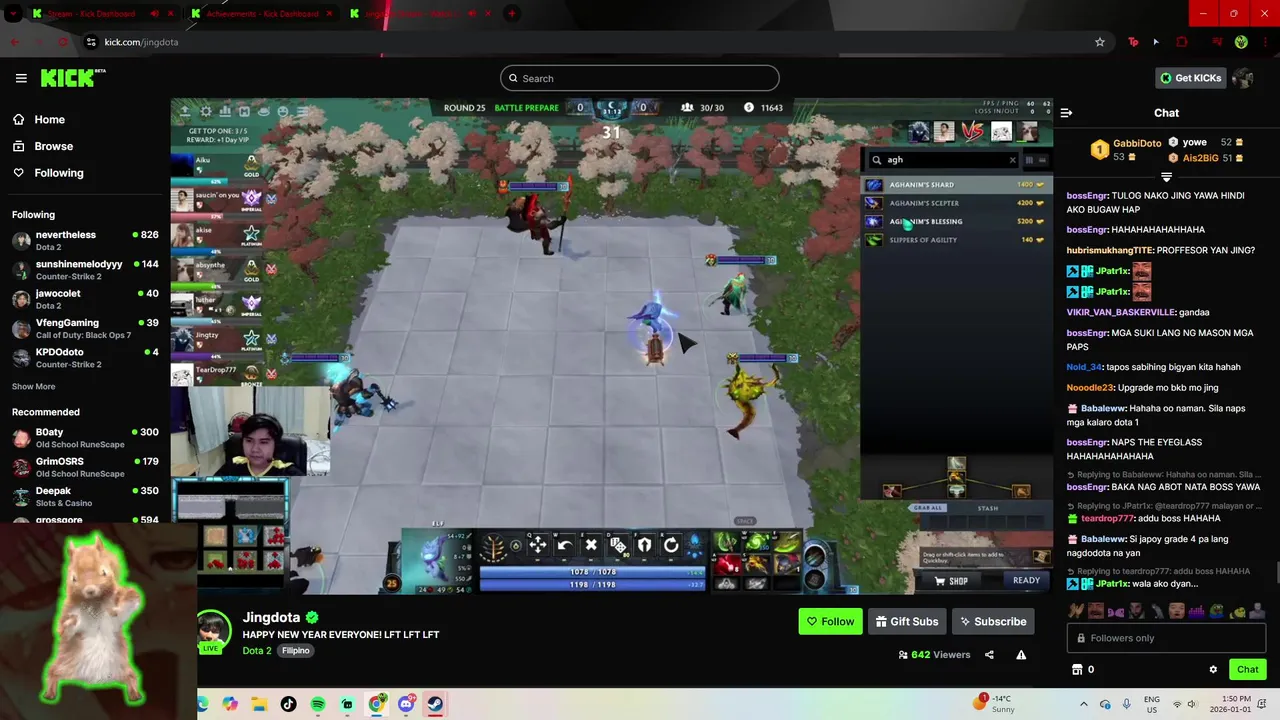The image size is (1280, 720).
Task: Clear the in-game shop search 'agh'
Action: coord(1012,160)
